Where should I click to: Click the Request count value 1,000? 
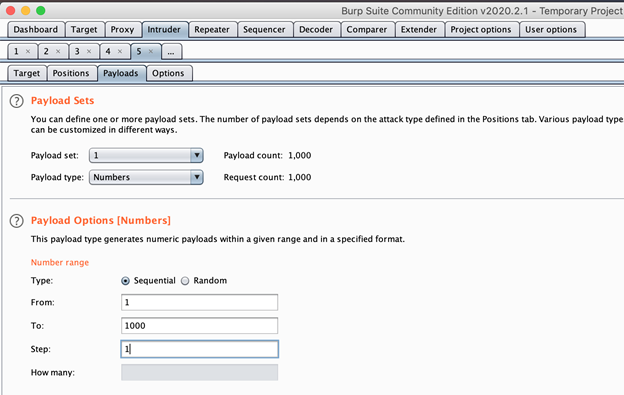pyautogui.click(x=300, y=177)
